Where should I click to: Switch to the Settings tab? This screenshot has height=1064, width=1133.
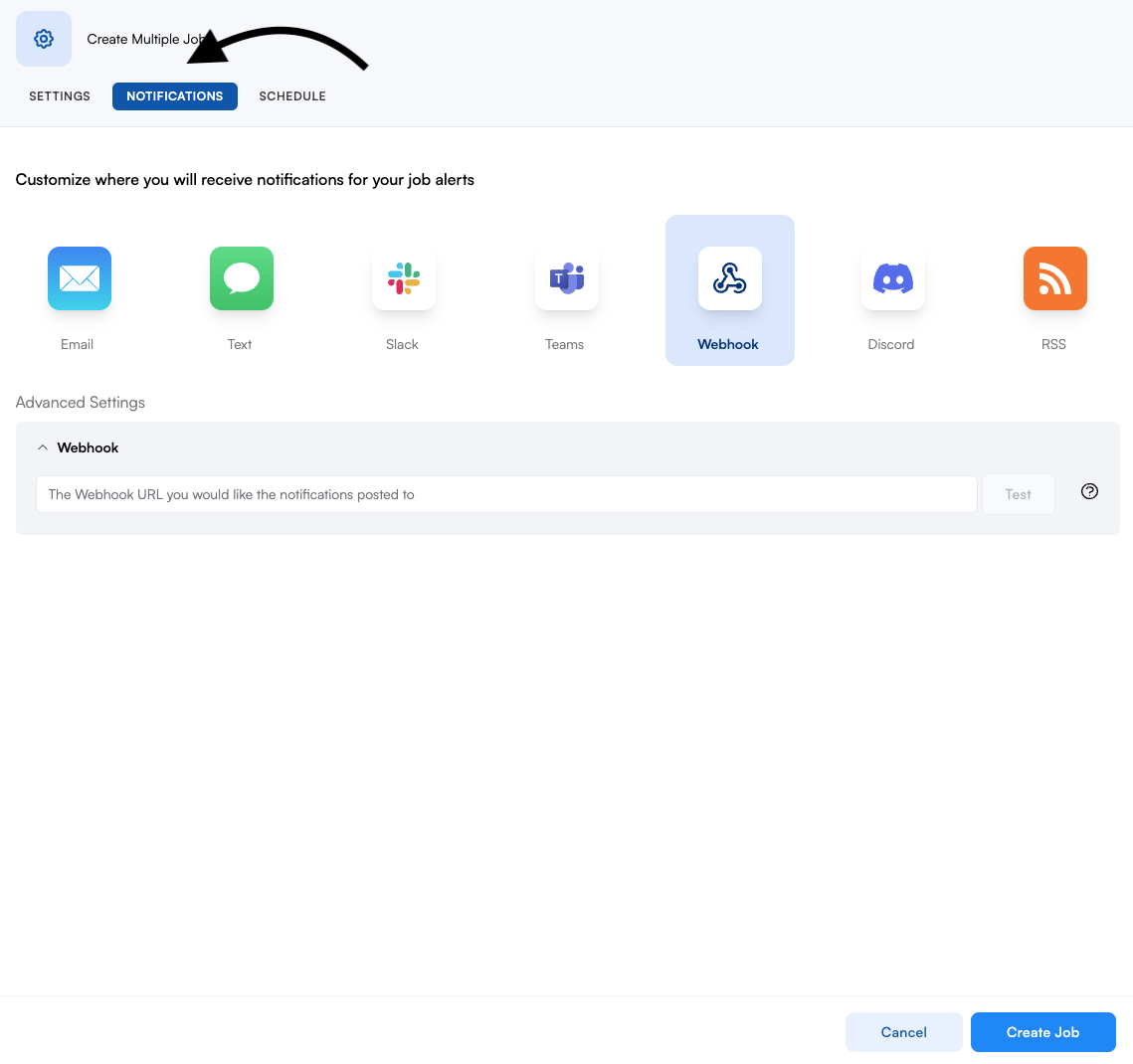tap(60, 96)
